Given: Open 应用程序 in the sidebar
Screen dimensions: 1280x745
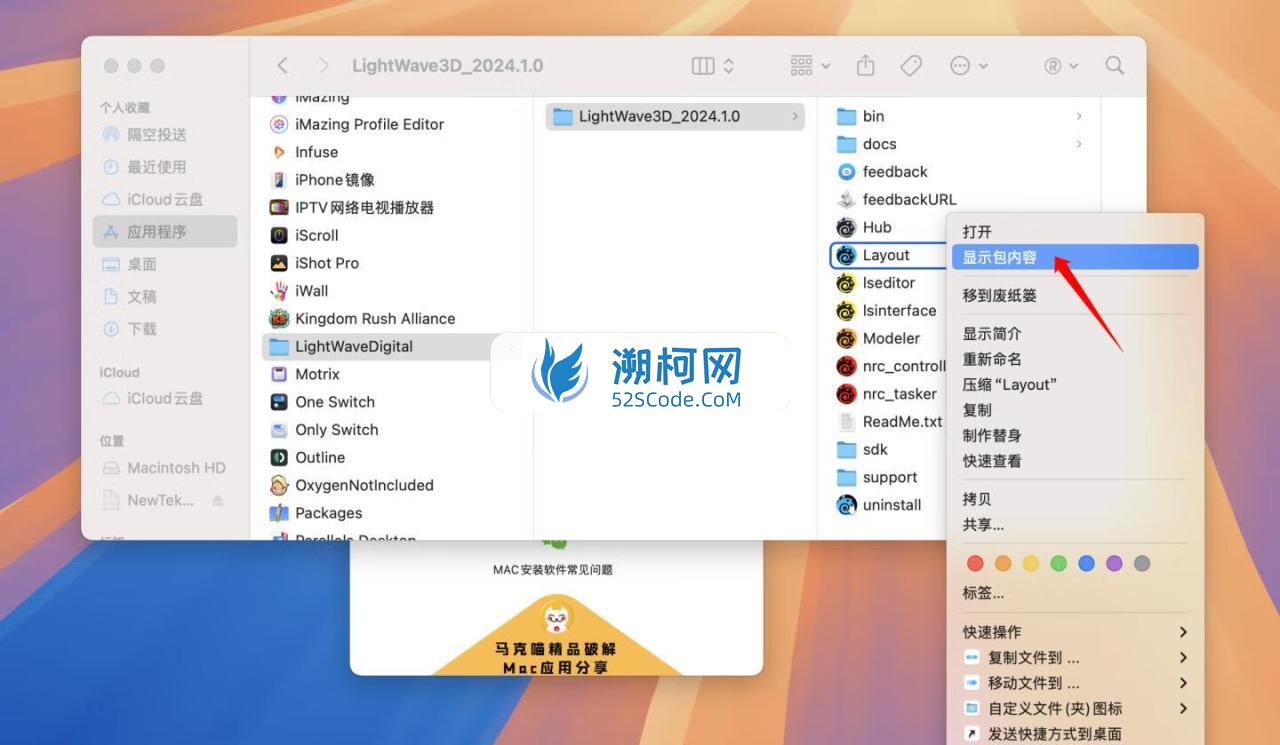Looking at the screenshot, I should [165, 232].
